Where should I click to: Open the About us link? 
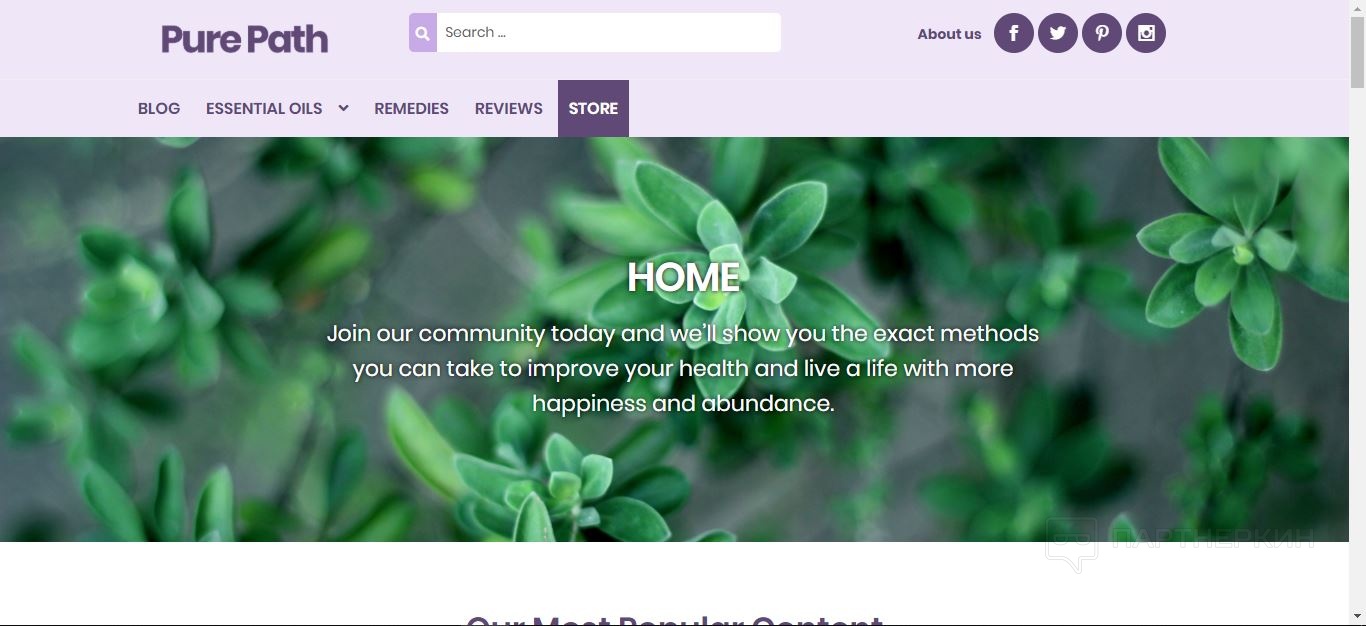pos(949,34)
